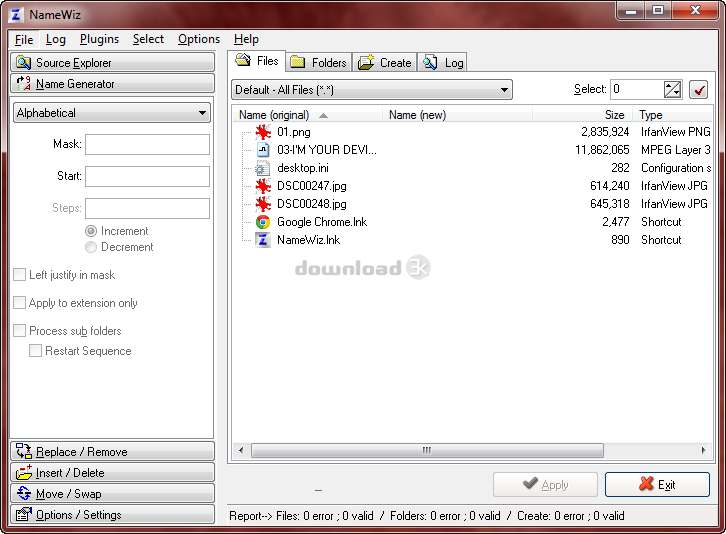
Task: Click the scrollbar left arrow
Action: click(241, 450)
